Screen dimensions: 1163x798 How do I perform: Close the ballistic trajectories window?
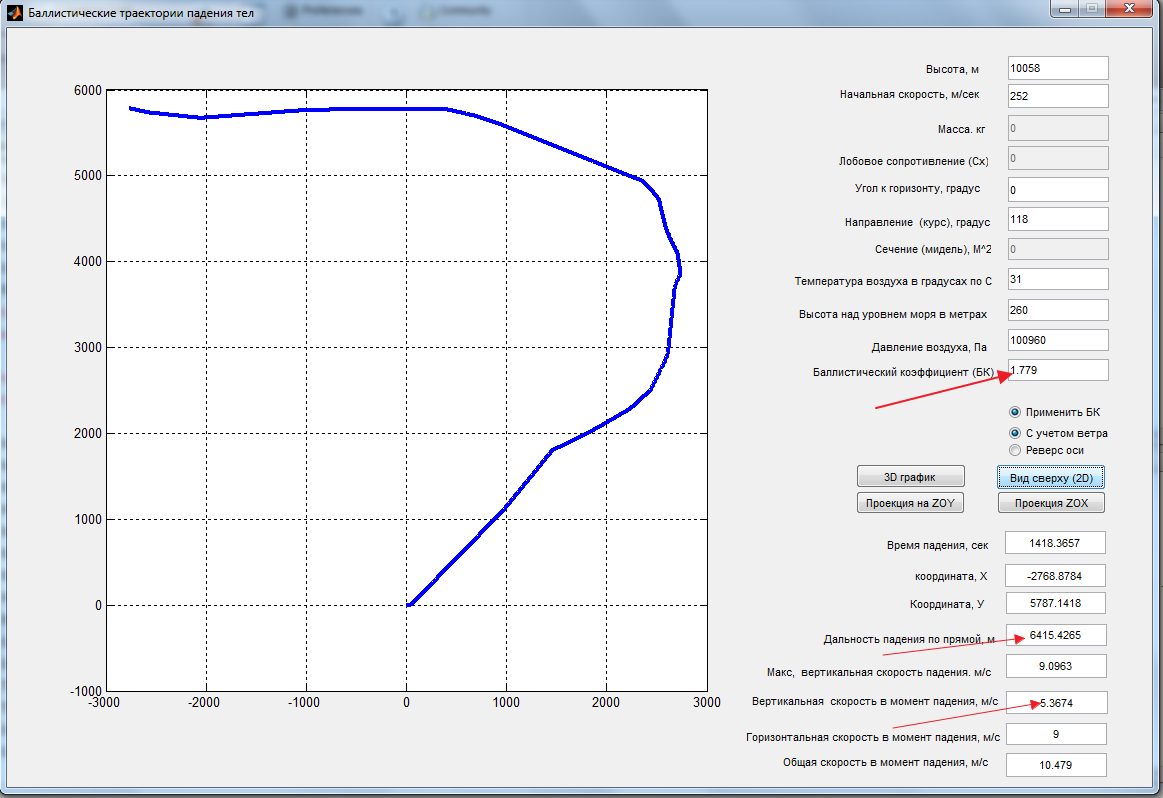click(x=1130, y=9)
